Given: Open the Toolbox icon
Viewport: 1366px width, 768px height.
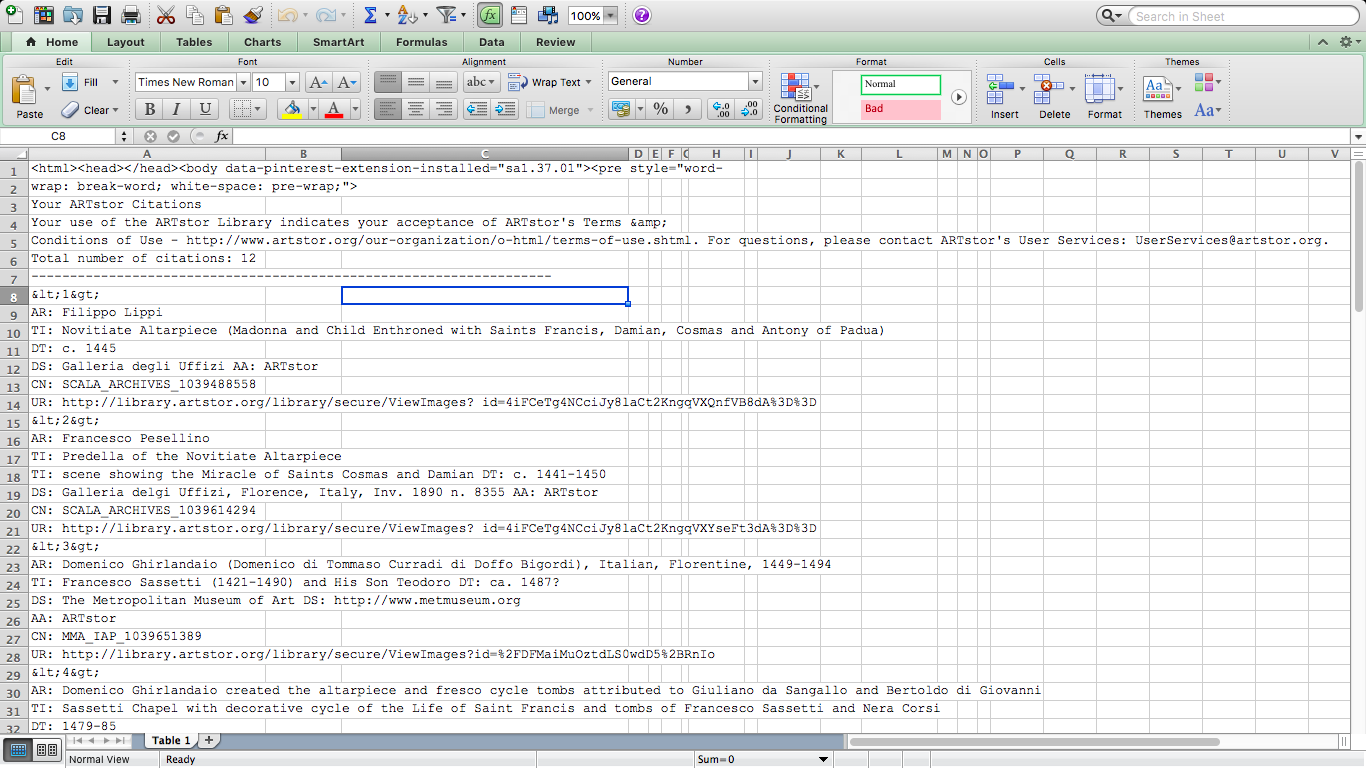Looking at the screenshot, I should tap(519, 15).
